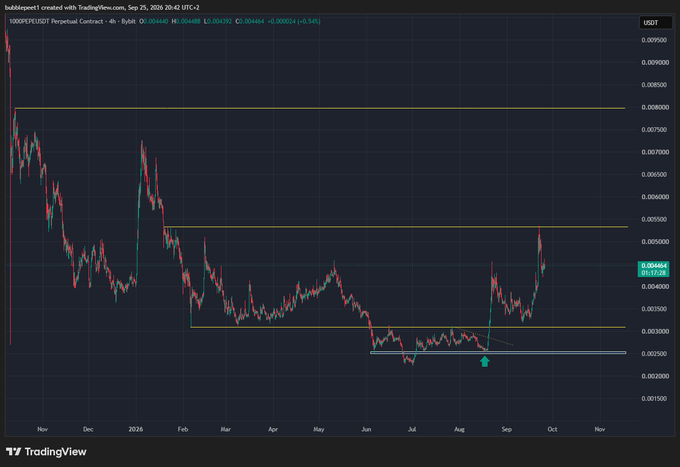Click the TradingView logo at bottom
Viewport: 680px width, 467px height.
[x=46, y=452]
